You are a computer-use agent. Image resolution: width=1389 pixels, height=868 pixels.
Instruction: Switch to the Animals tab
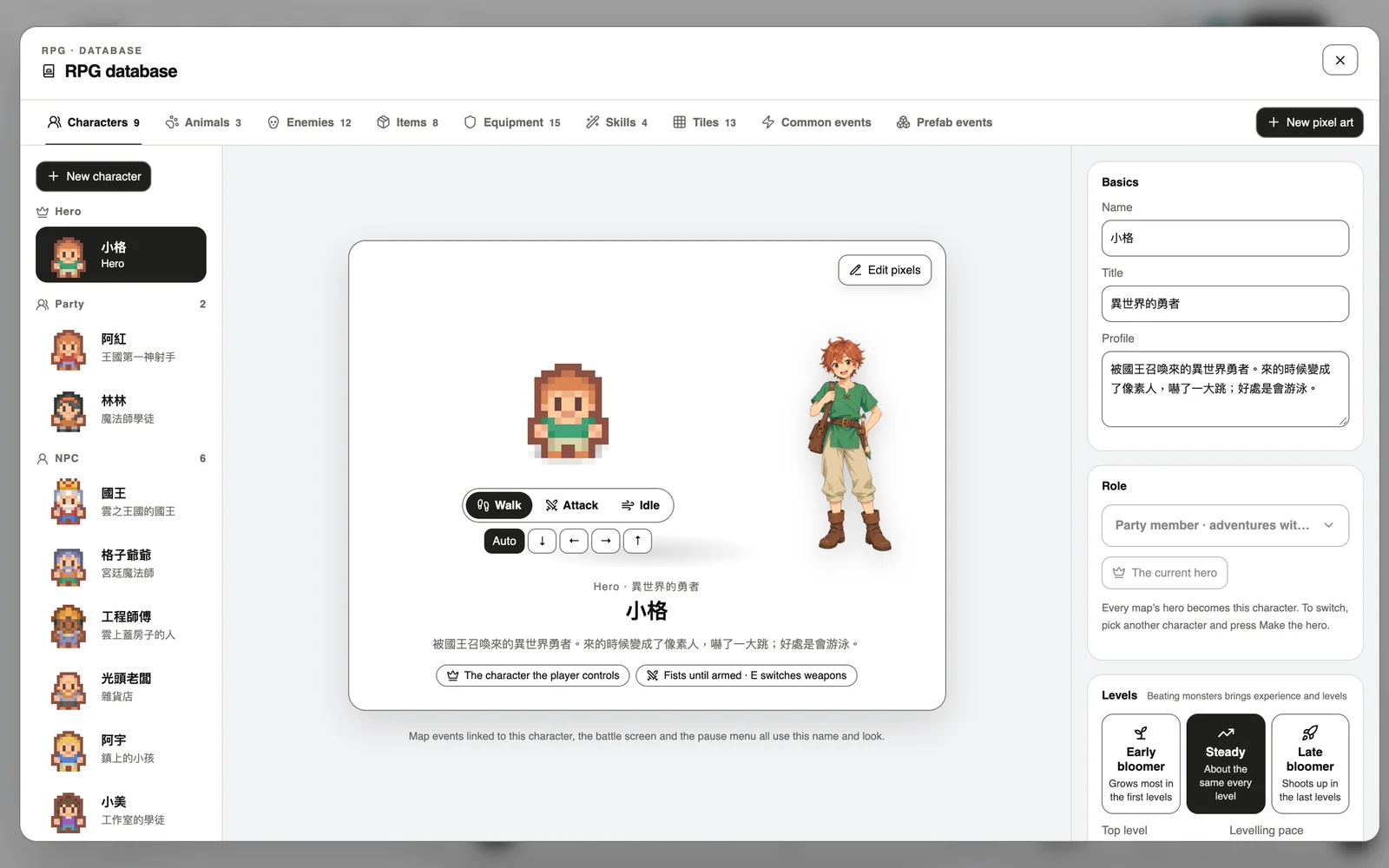point(203,122)
